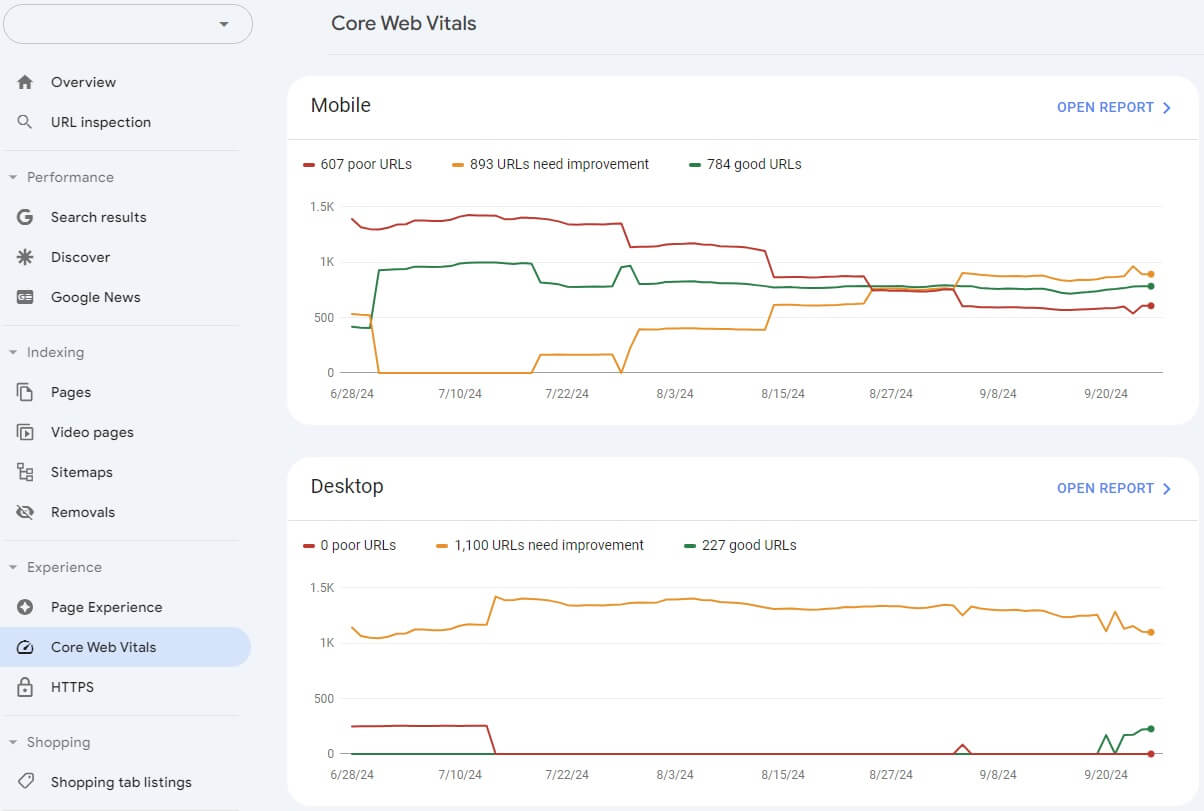Click green endpoint dot on Mobile chart
This screenshot has width=1204, height=811.
pyautogui.click(x=1151, y=286)
